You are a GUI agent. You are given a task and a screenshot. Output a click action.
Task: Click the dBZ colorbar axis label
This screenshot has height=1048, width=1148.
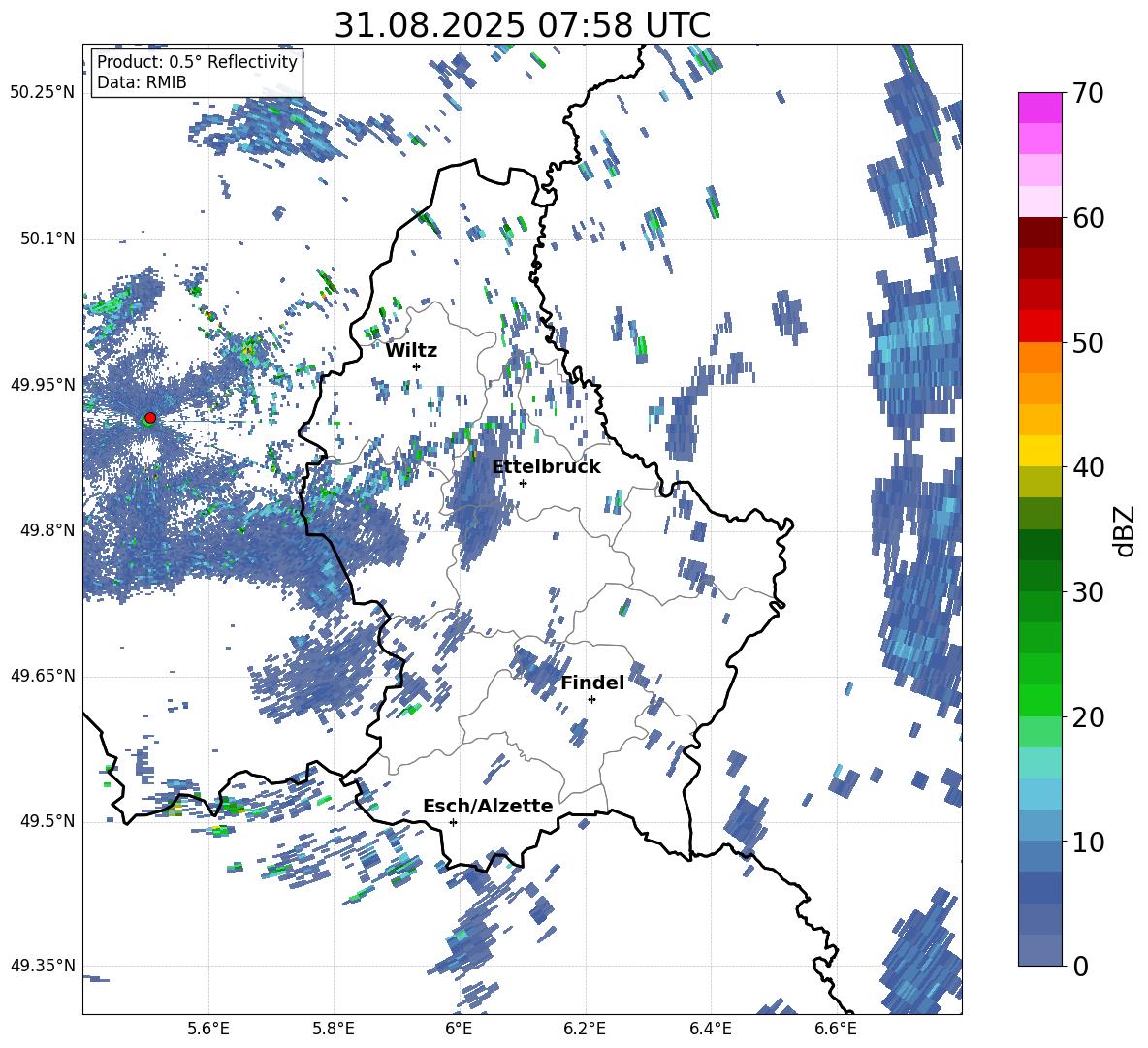[1126, 530]
